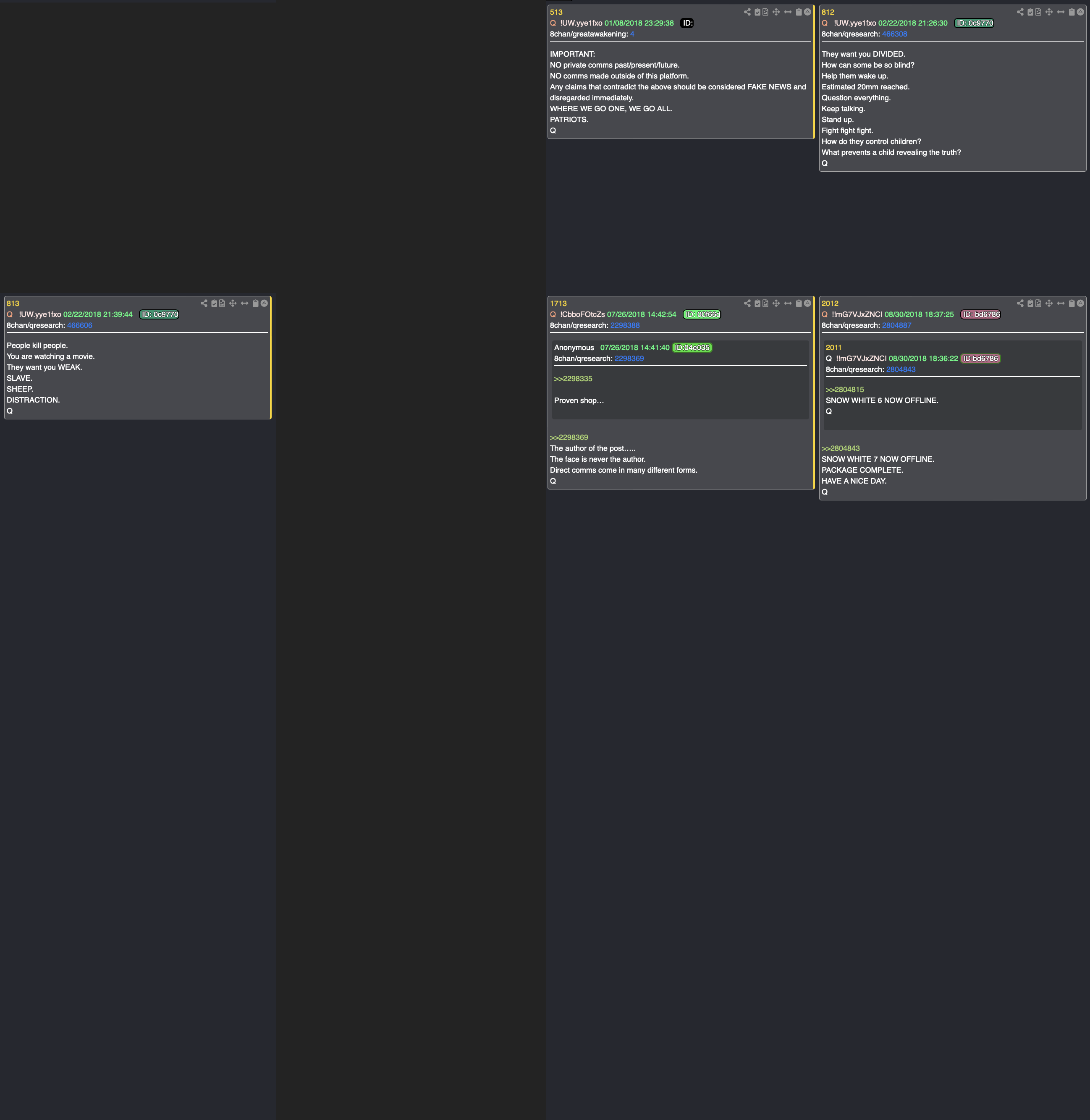Collapse post 812 with circle chevron
1090x1120 pixels.
coord(1080,12)
